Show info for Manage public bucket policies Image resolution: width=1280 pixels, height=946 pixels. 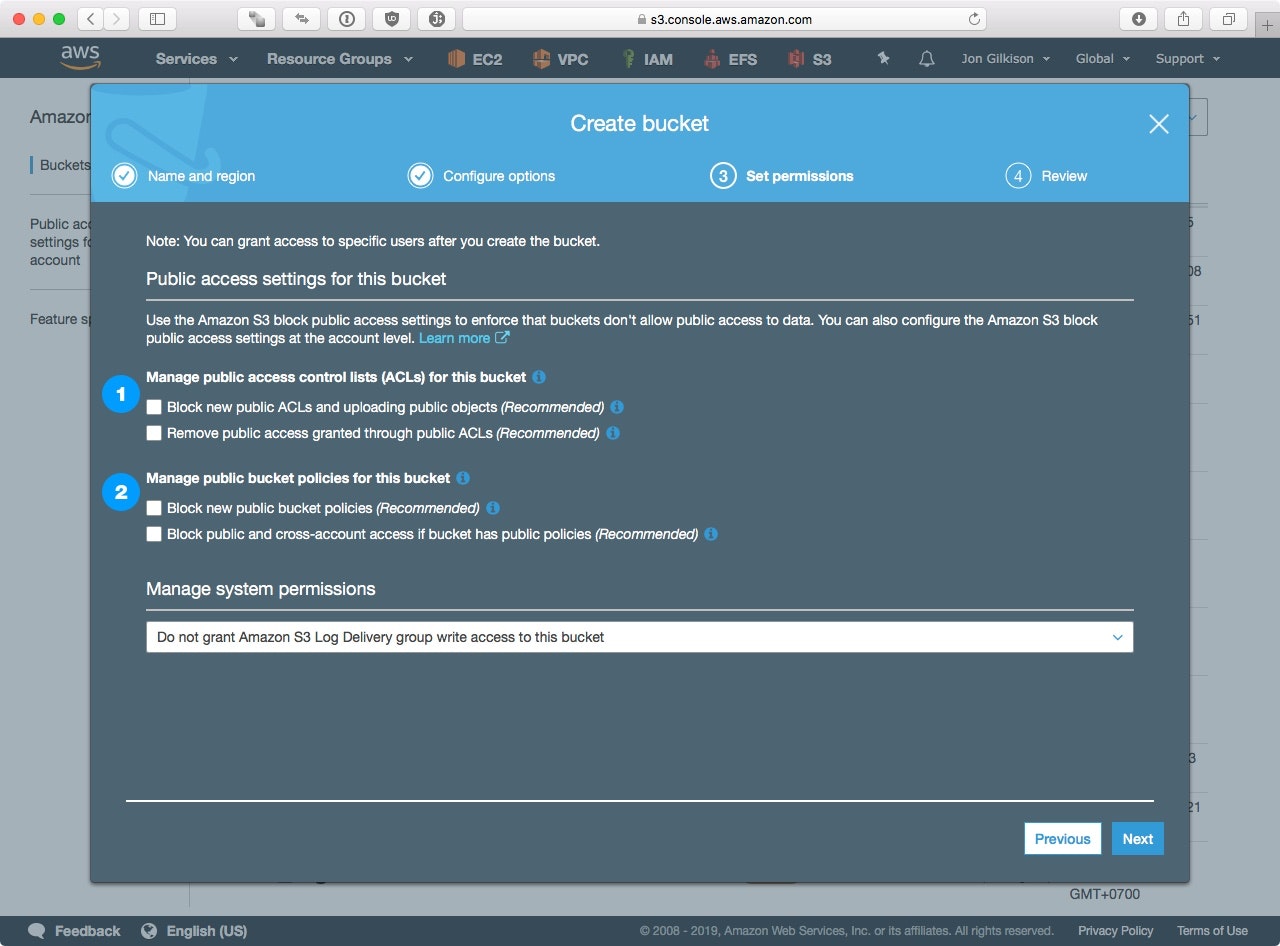coord(463,478)
